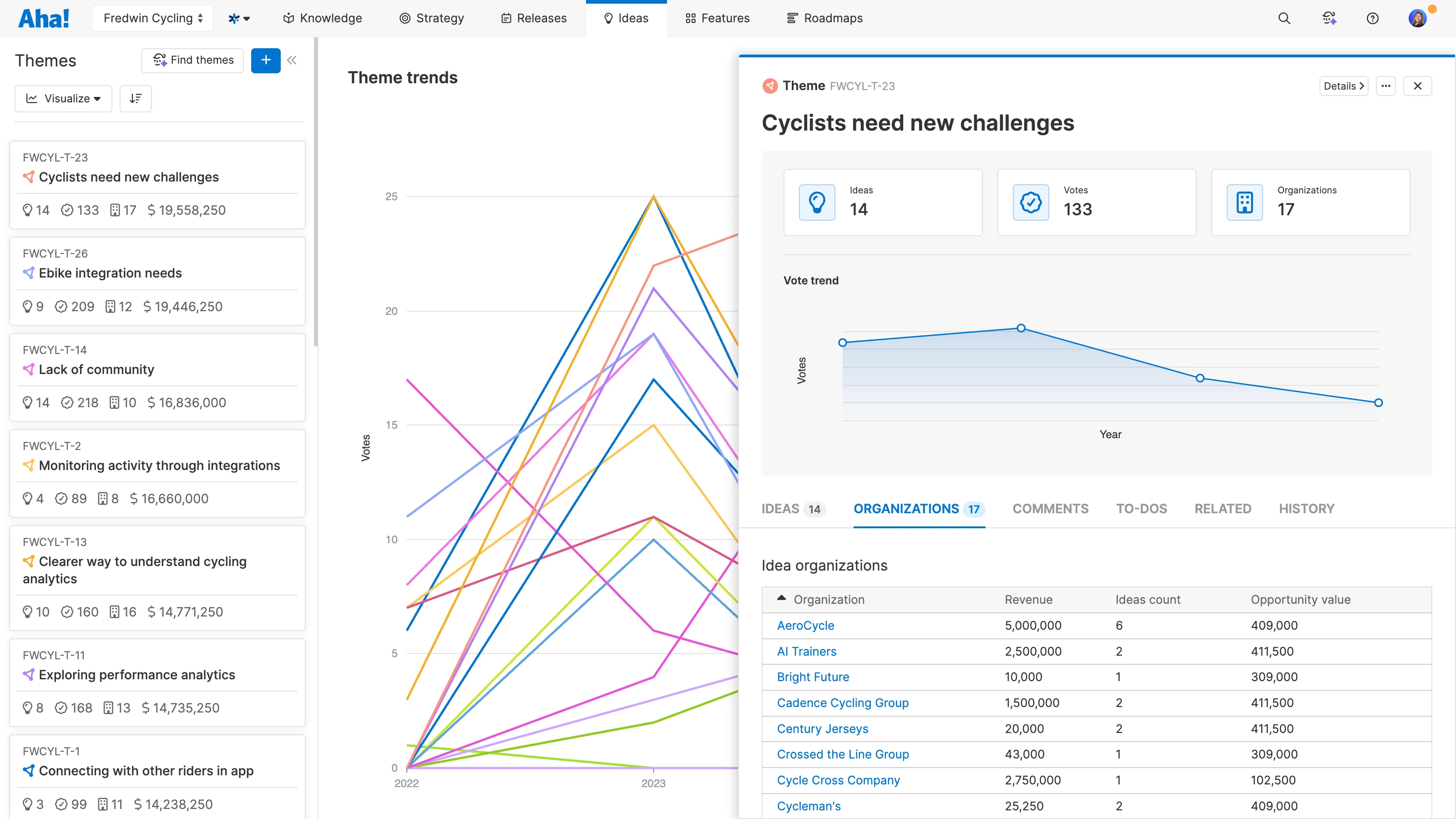The image size is (1456, 819).
Task: Add a new theme with plus button
Action: [x=266, y=60]
